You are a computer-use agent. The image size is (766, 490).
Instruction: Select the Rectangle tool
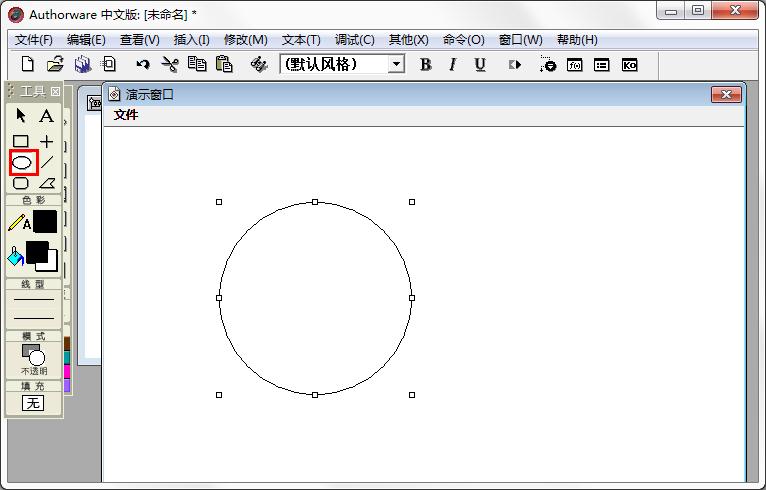[x=21, y=141]
